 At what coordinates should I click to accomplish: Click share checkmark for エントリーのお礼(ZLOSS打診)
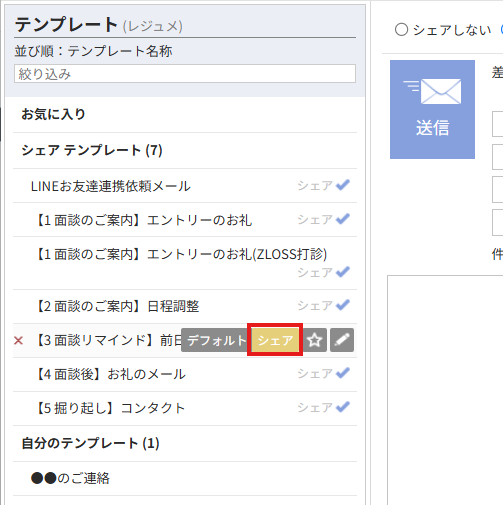[x=343, y=272]
